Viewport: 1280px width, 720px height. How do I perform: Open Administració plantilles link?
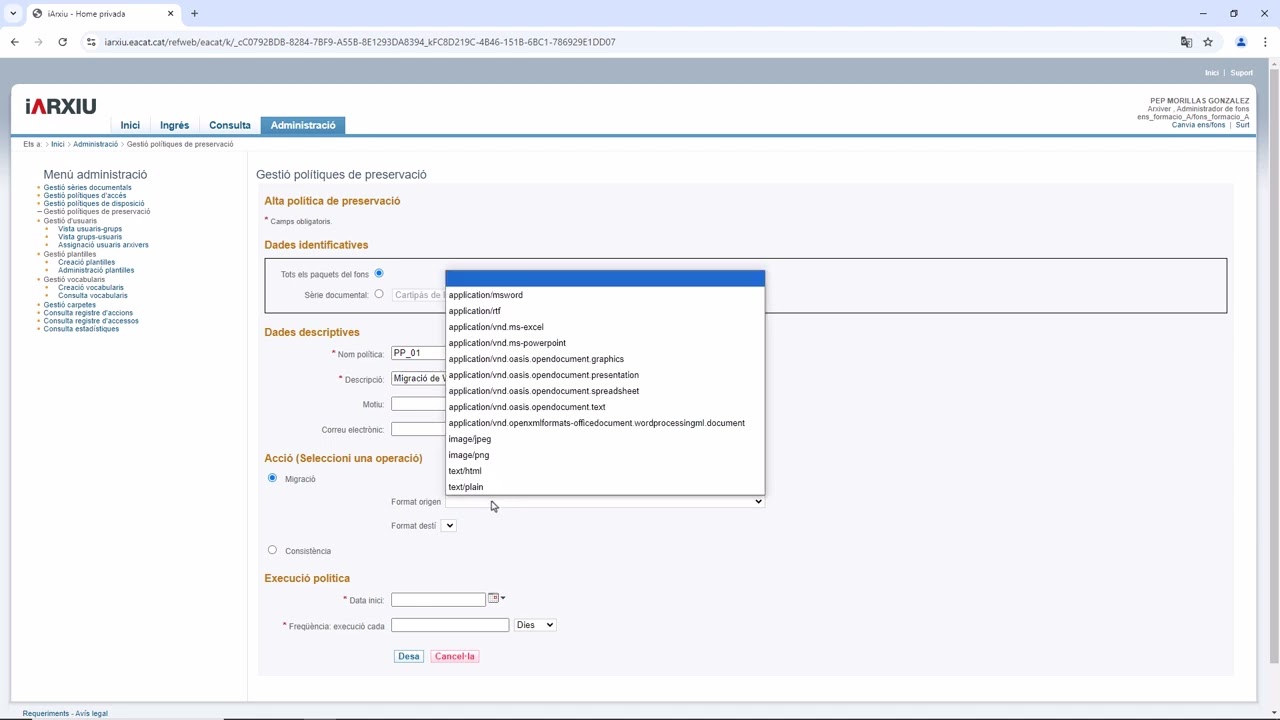tap(96, 270)
